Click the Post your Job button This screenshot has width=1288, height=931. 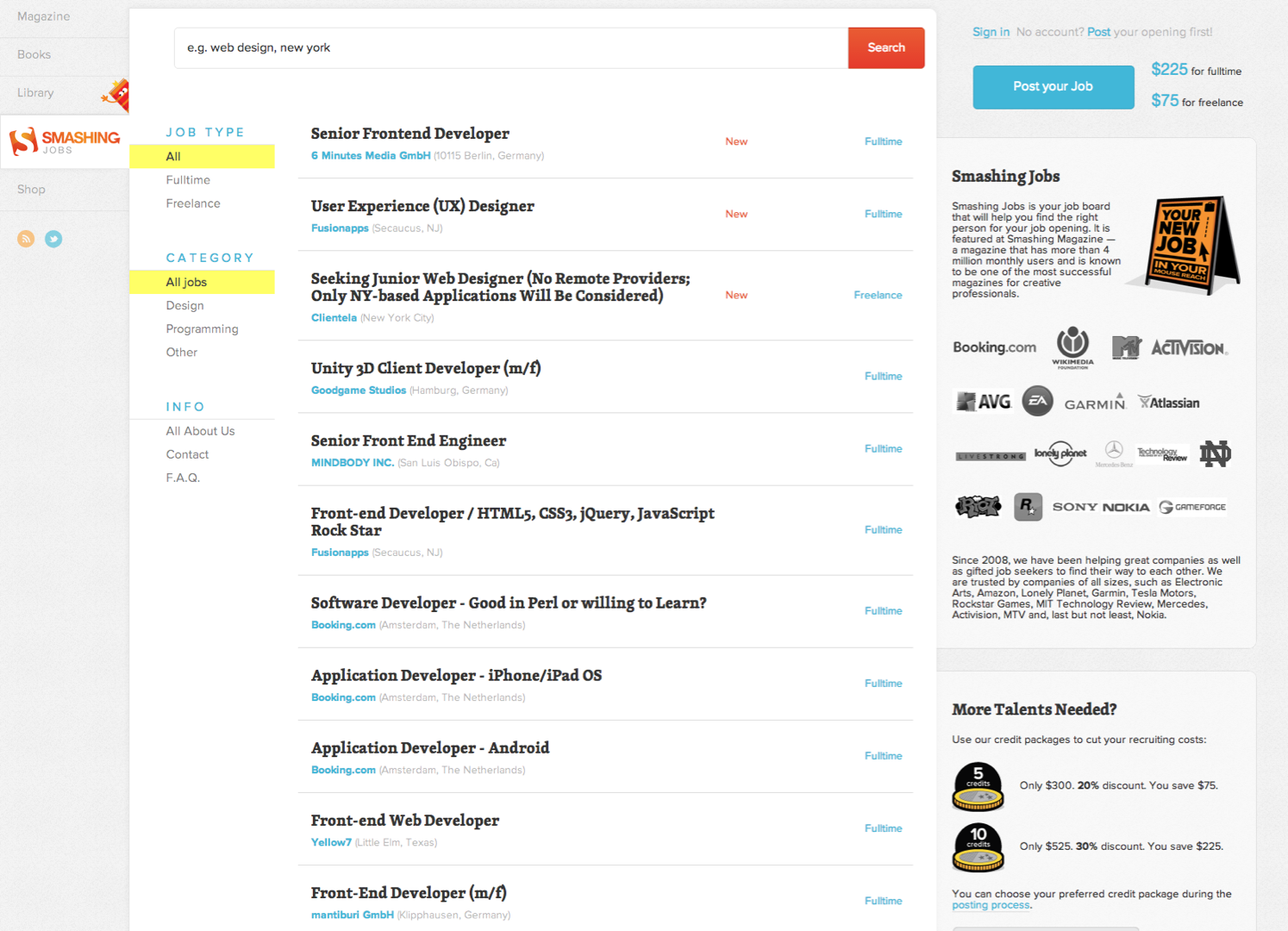pyautogui.click(x=1054, y=87)
